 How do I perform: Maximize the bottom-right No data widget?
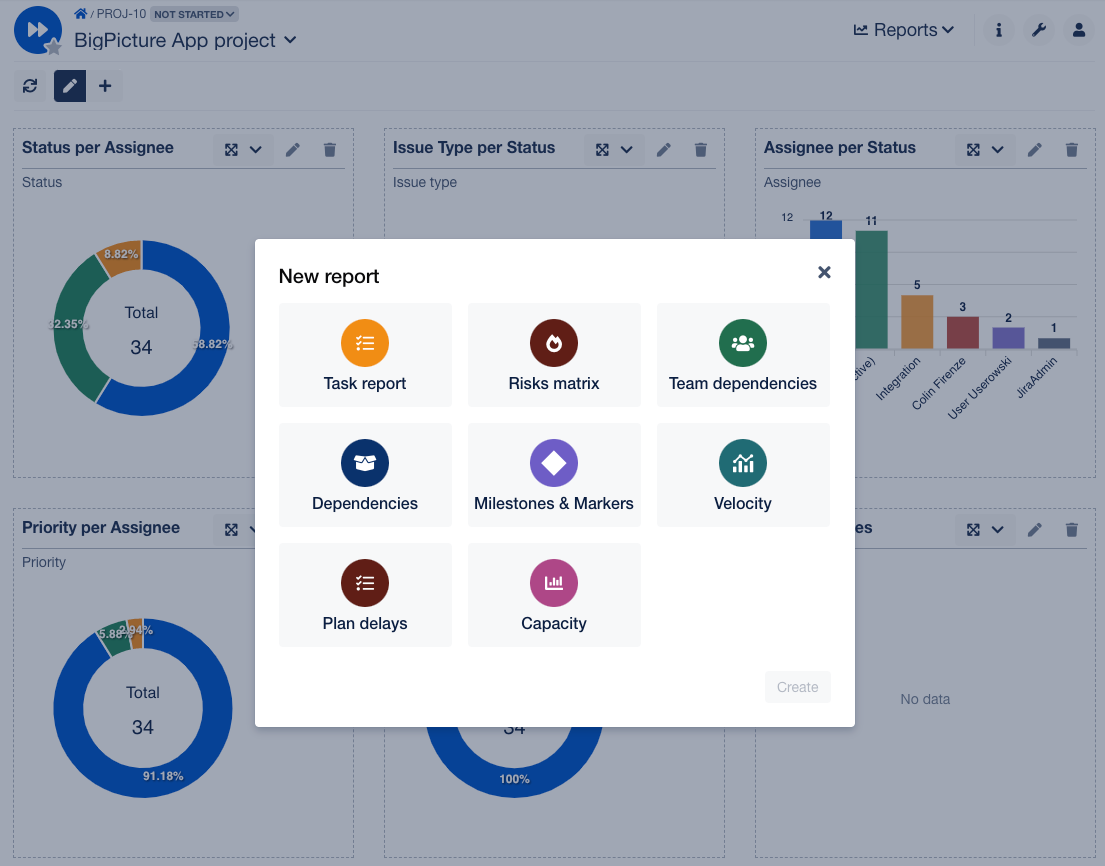click(973, 529)
